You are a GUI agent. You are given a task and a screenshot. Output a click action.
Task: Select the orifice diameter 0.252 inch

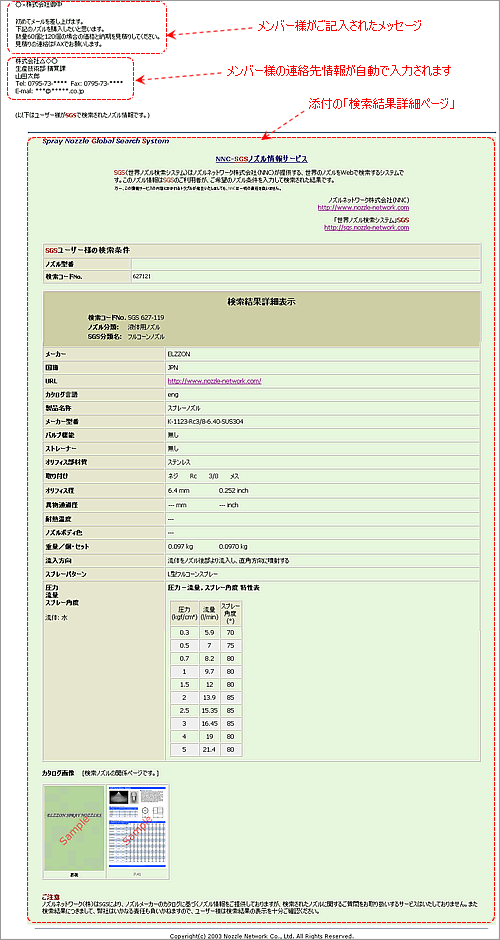click(x=234, y=490)
